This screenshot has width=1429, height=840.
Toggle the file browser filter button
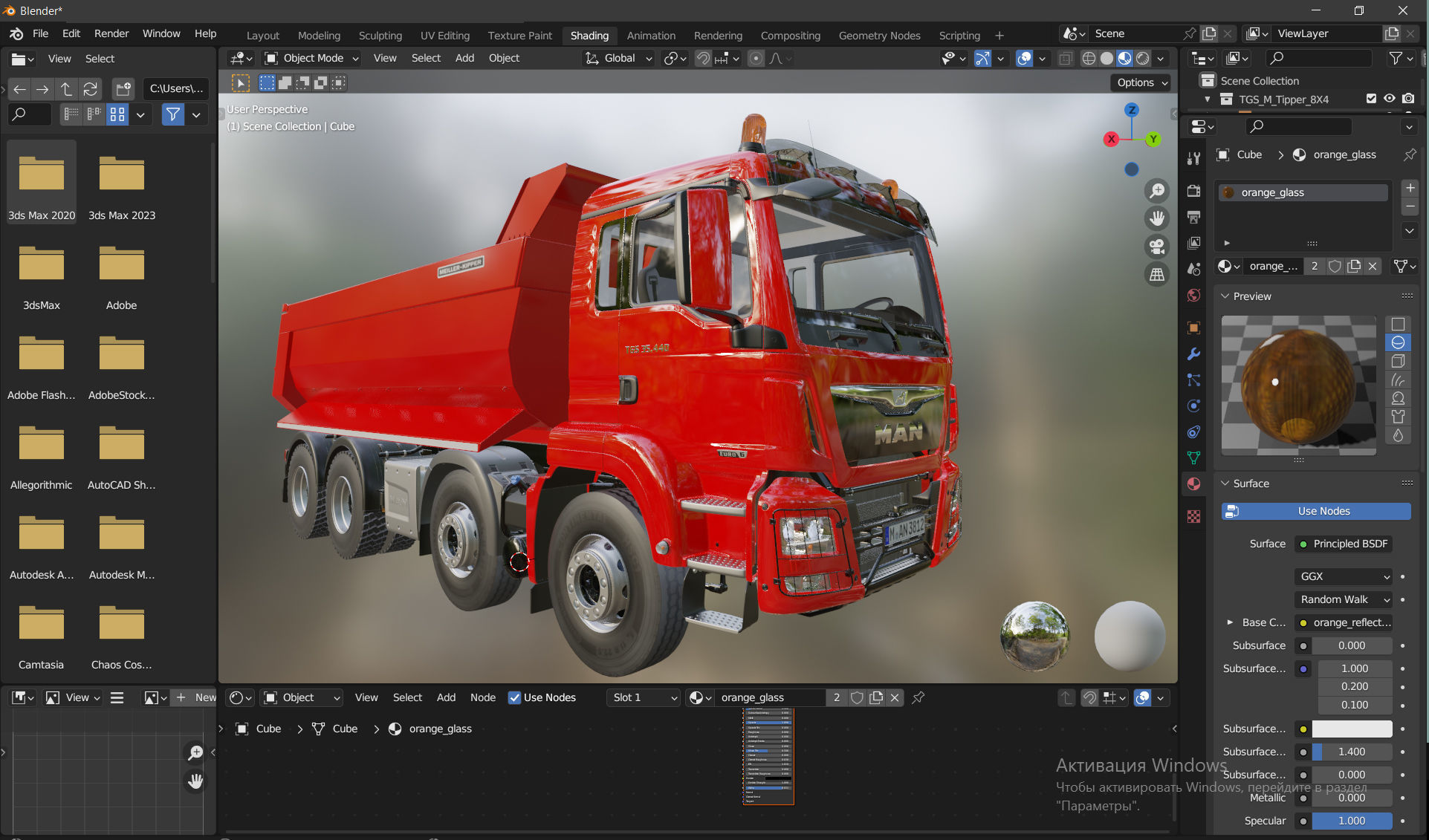[x=173, y=114]
